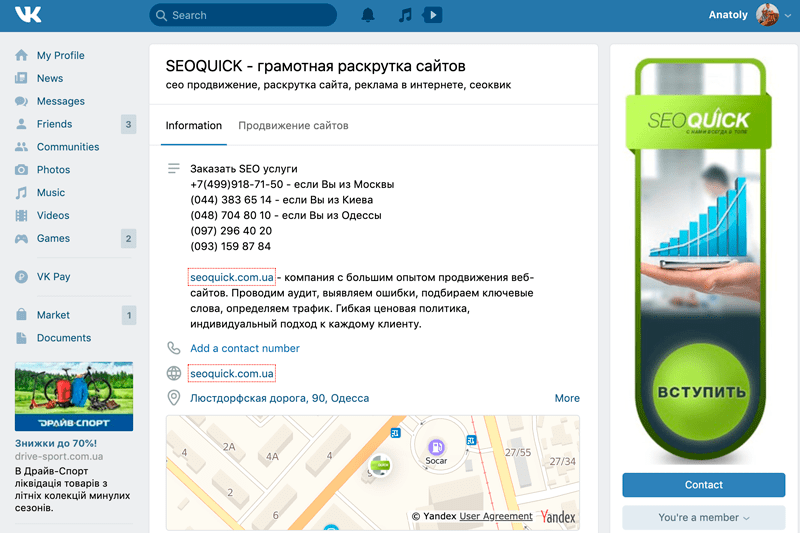Click the globe icon beside website
The height and width of the screenshot is (533, 800).
174,373
